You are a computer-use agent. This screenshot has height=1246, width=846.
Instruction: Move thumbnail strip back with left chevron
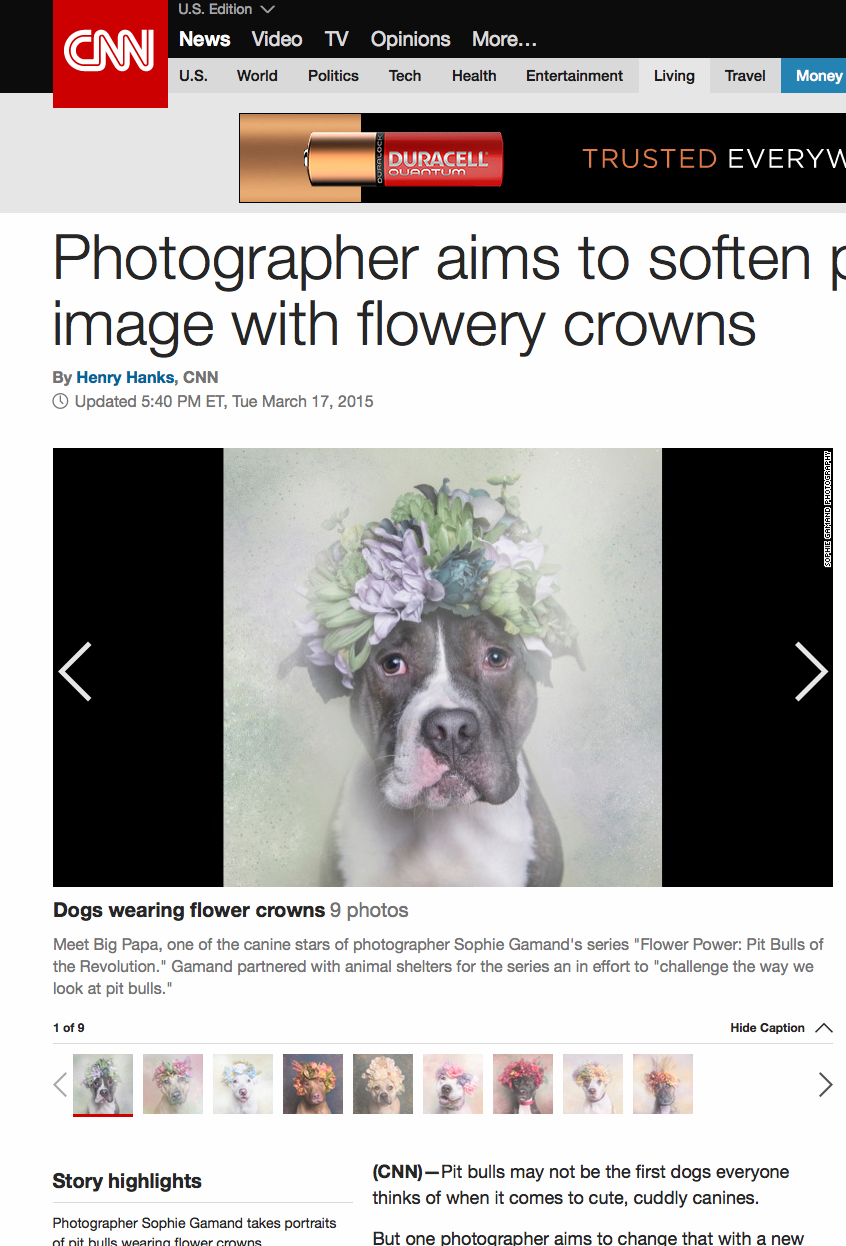(60, 1084)
